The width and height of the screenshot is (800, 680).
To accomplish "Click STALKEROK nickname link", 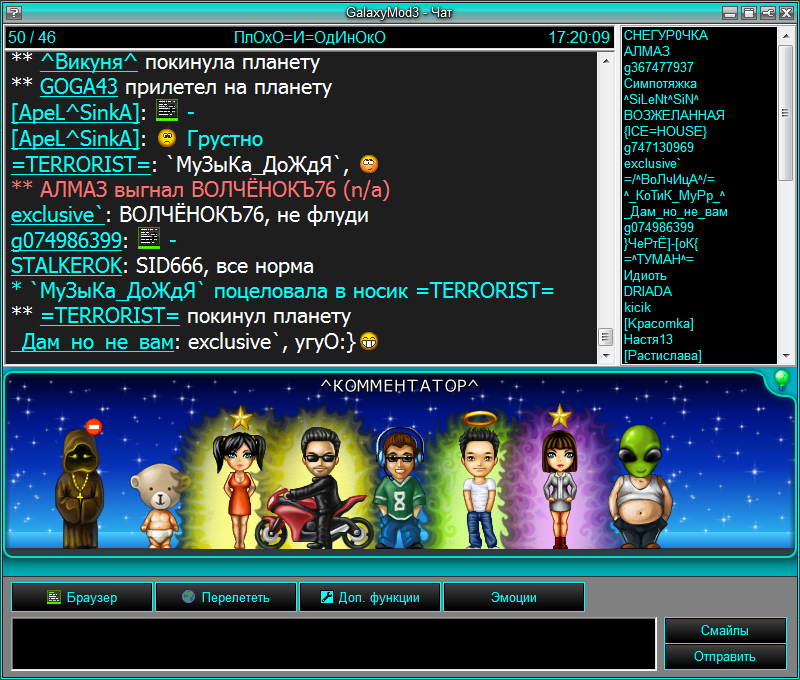I will pyautogui.click(x=66, y=266).
